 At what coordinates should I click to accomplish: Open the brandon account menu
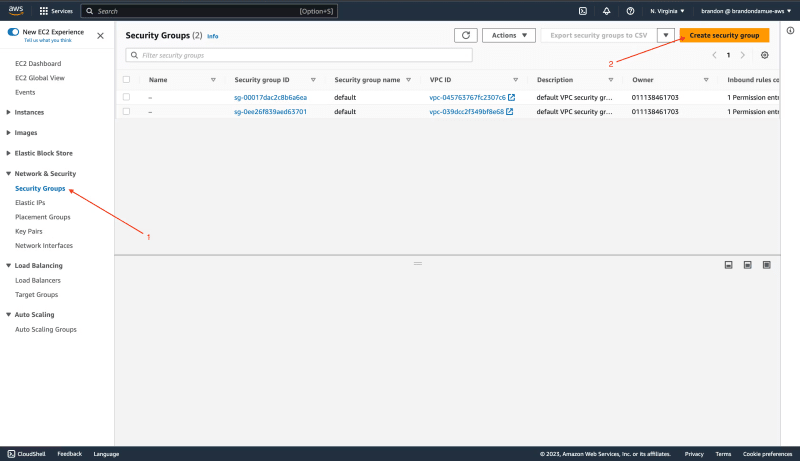pyautogui.click(x=746, y=11)
